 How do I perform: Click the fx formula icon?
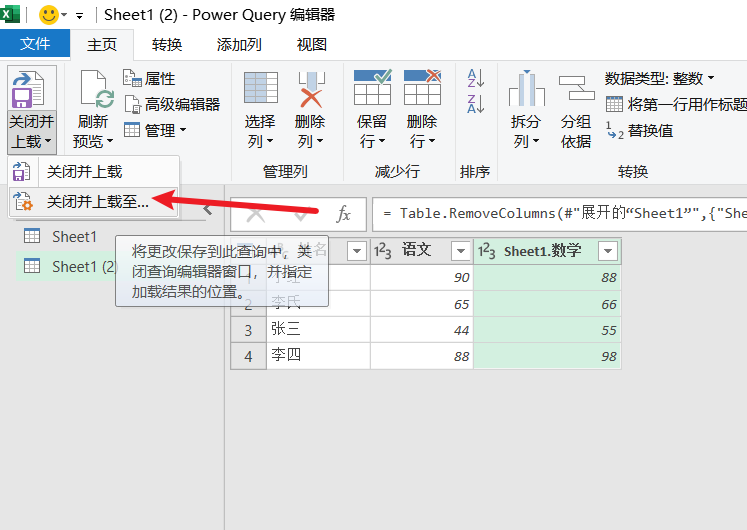coord(343,214)
